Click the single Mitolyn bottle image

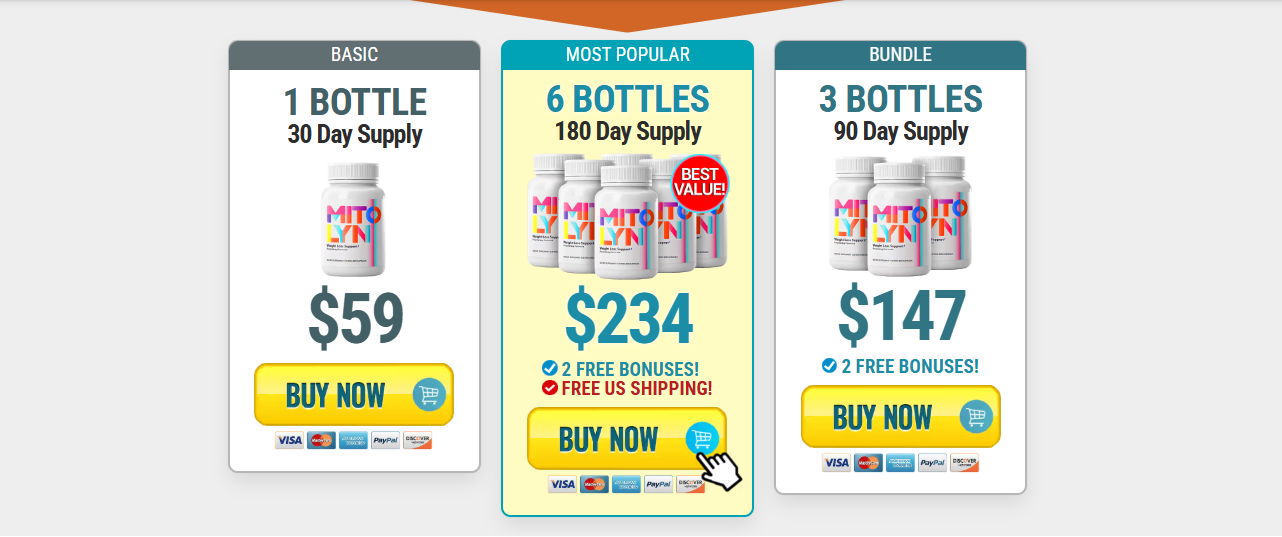[353, 220]
